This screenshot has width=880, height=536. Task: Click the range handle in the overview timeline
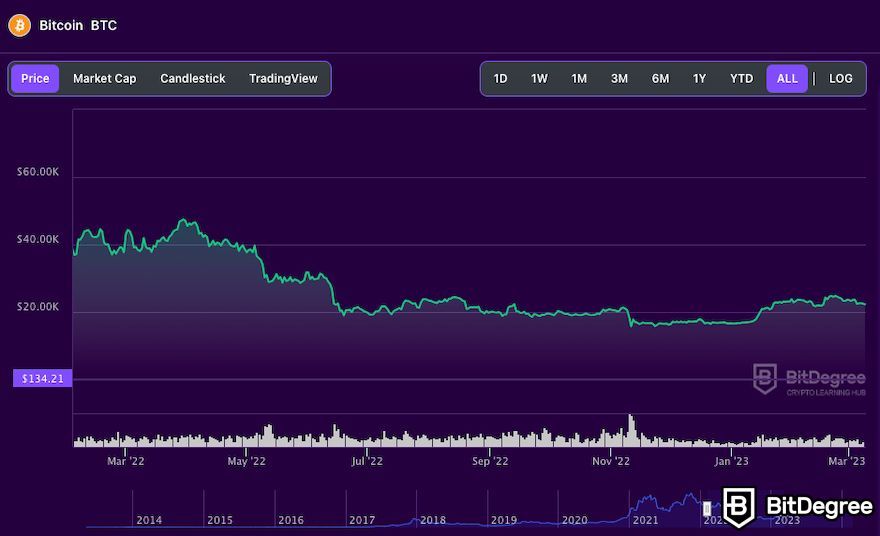707,508
